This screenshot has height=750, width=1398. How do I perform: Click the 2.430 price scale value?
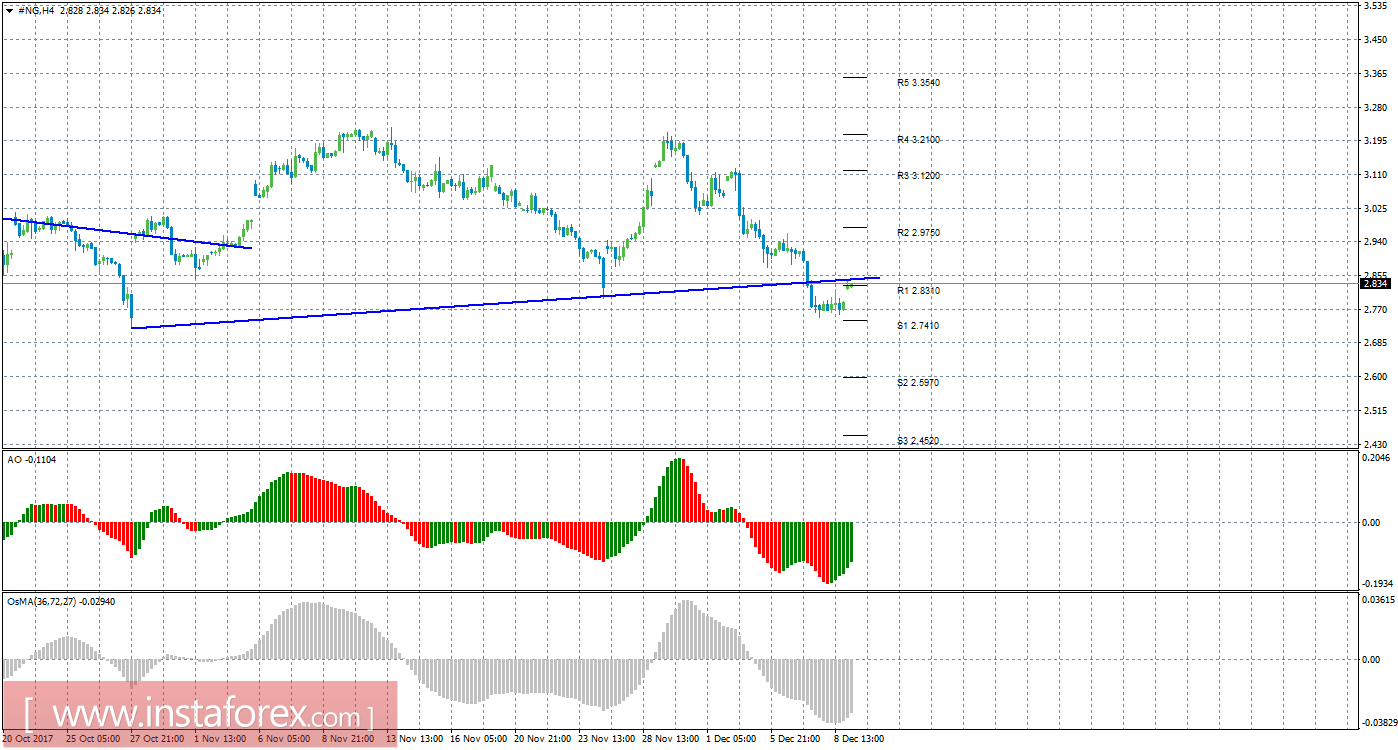coord(1375,445)
